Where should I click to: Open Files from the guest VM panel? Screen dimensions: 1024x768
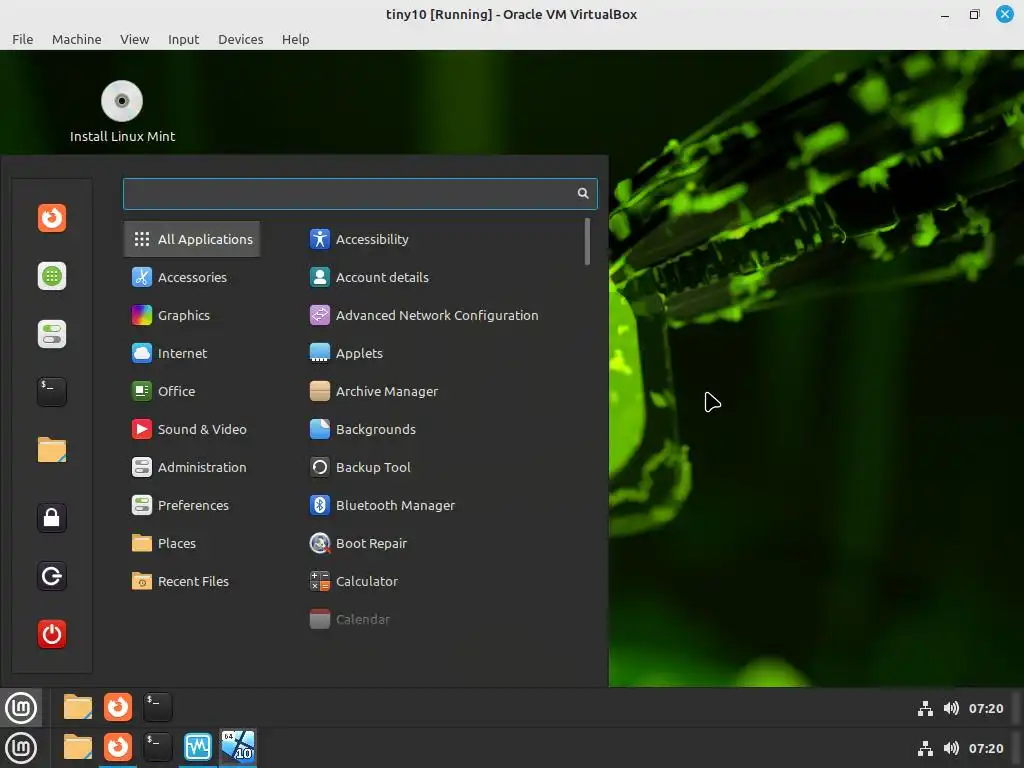point(78,707)
